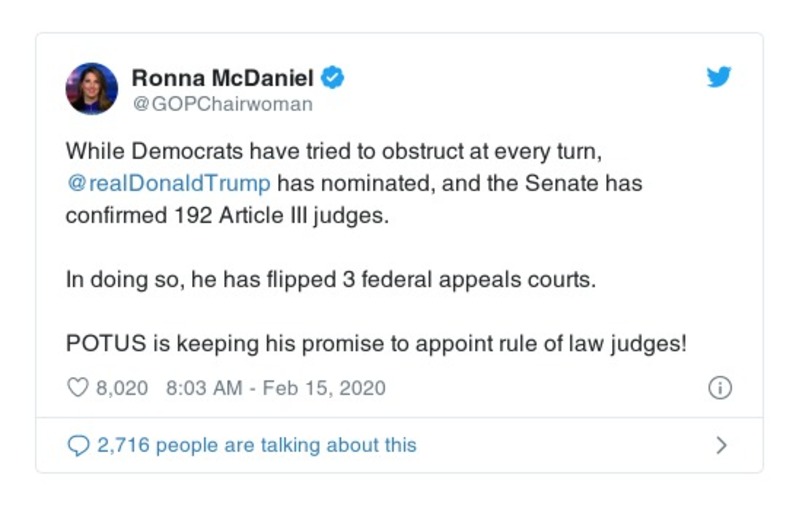This screenshot has height=513, width=799.
Task: Expand the conversation with the right chevron
Action: [x=721, y=445]
